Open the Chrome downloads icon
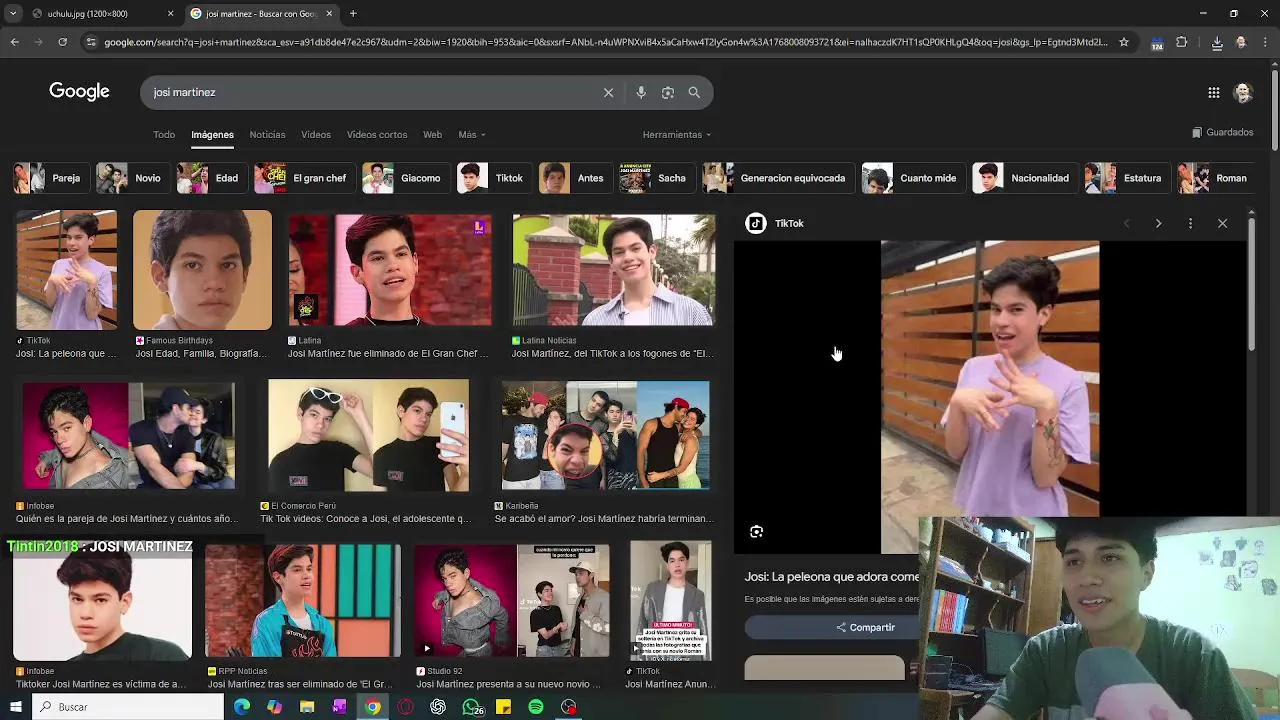 pyautogui.click(x=1217, y=43)
